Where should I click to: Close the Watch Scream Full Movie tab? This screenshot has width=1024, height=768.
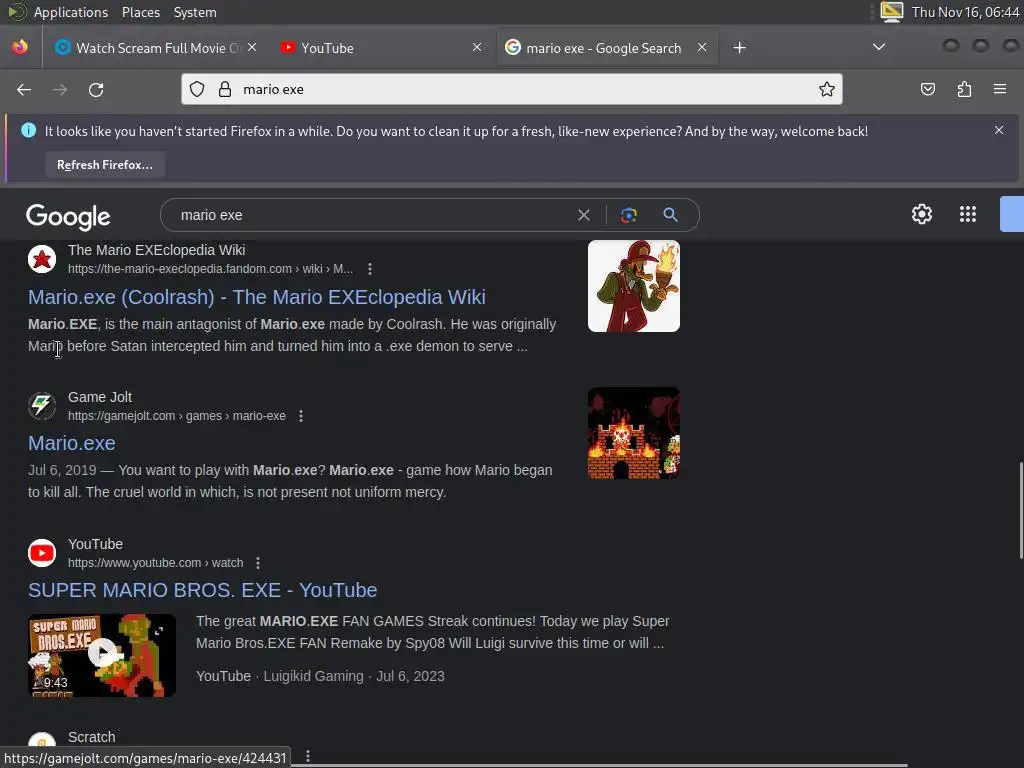tap(252, 47)
